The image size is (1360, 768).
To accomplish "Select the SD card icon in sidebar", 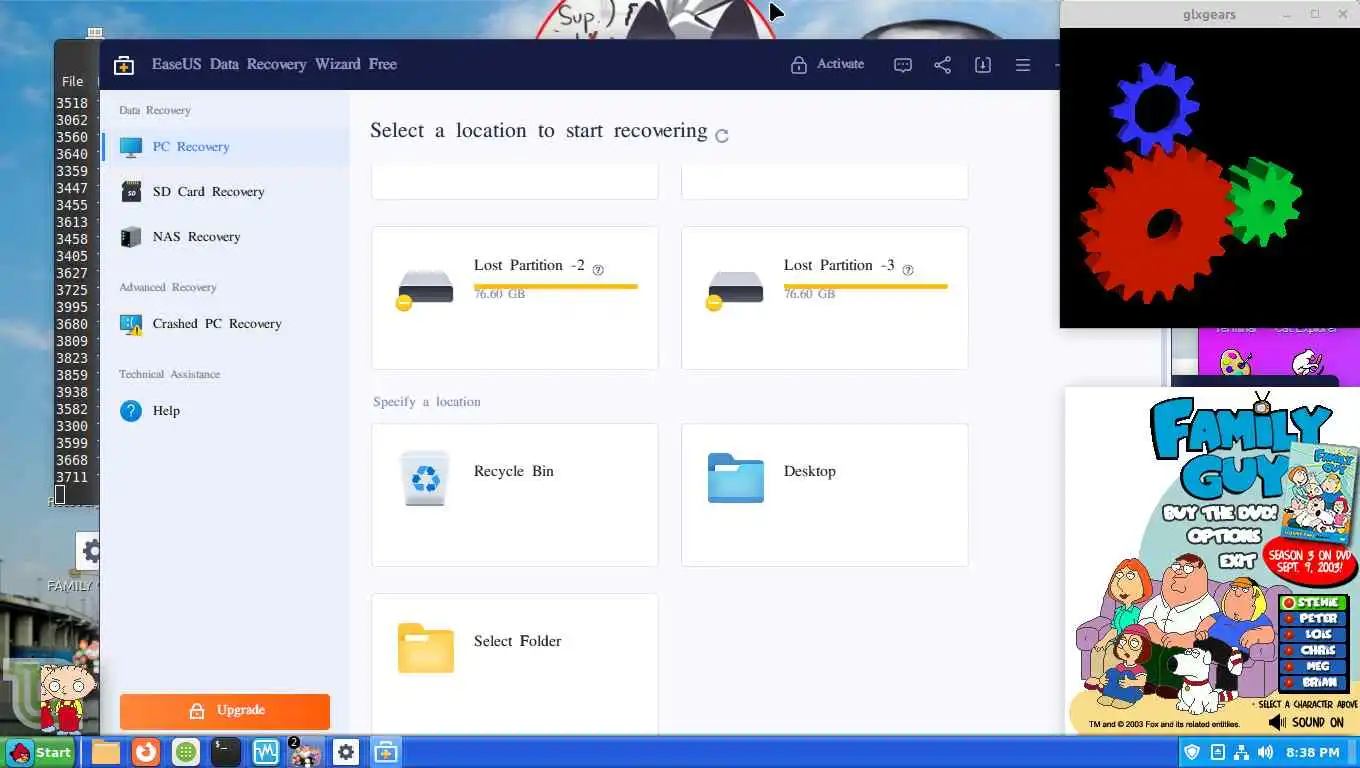I will coord(131,192).
